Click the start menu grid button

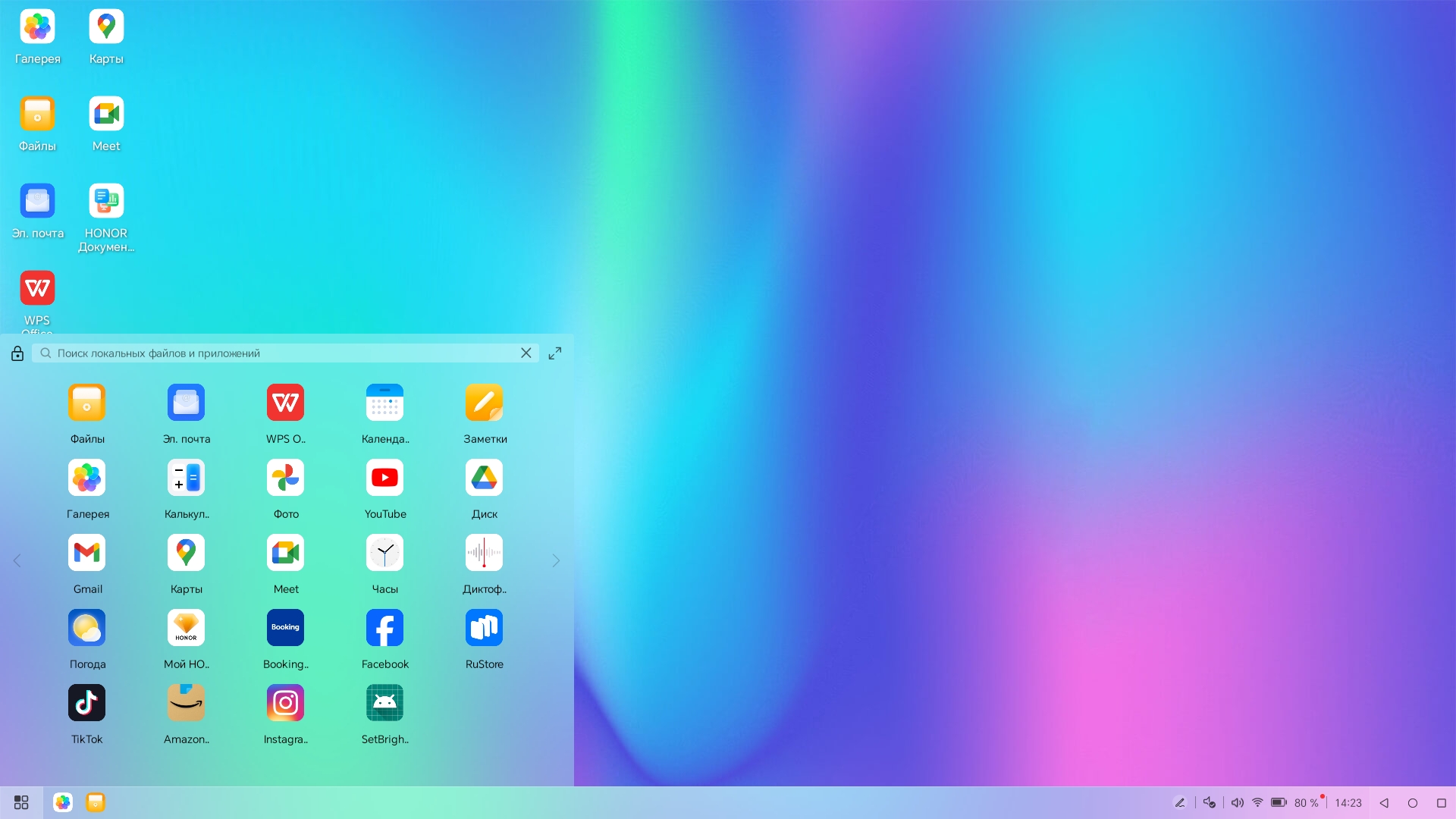point(21,802)
